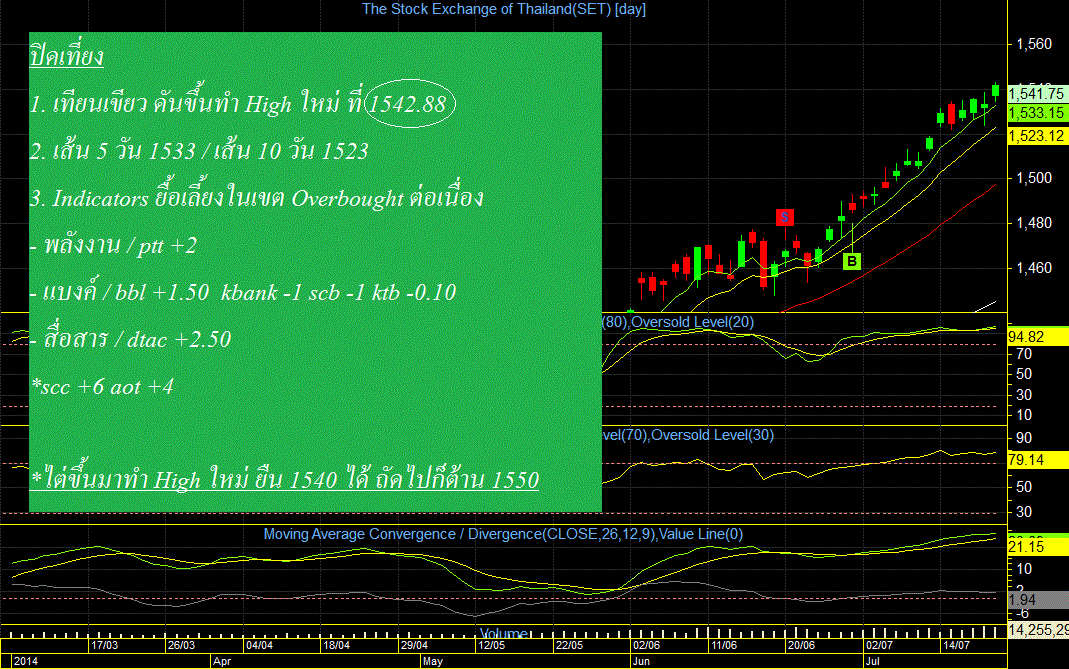
Task: Click the 94.82 stochastic value label
Action: (x=1038, y=337)
